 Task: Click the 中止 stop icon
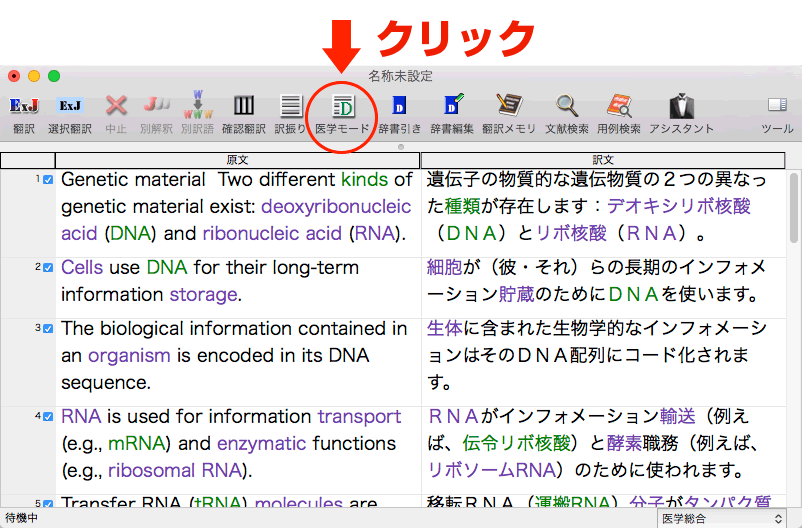point(116,105)
